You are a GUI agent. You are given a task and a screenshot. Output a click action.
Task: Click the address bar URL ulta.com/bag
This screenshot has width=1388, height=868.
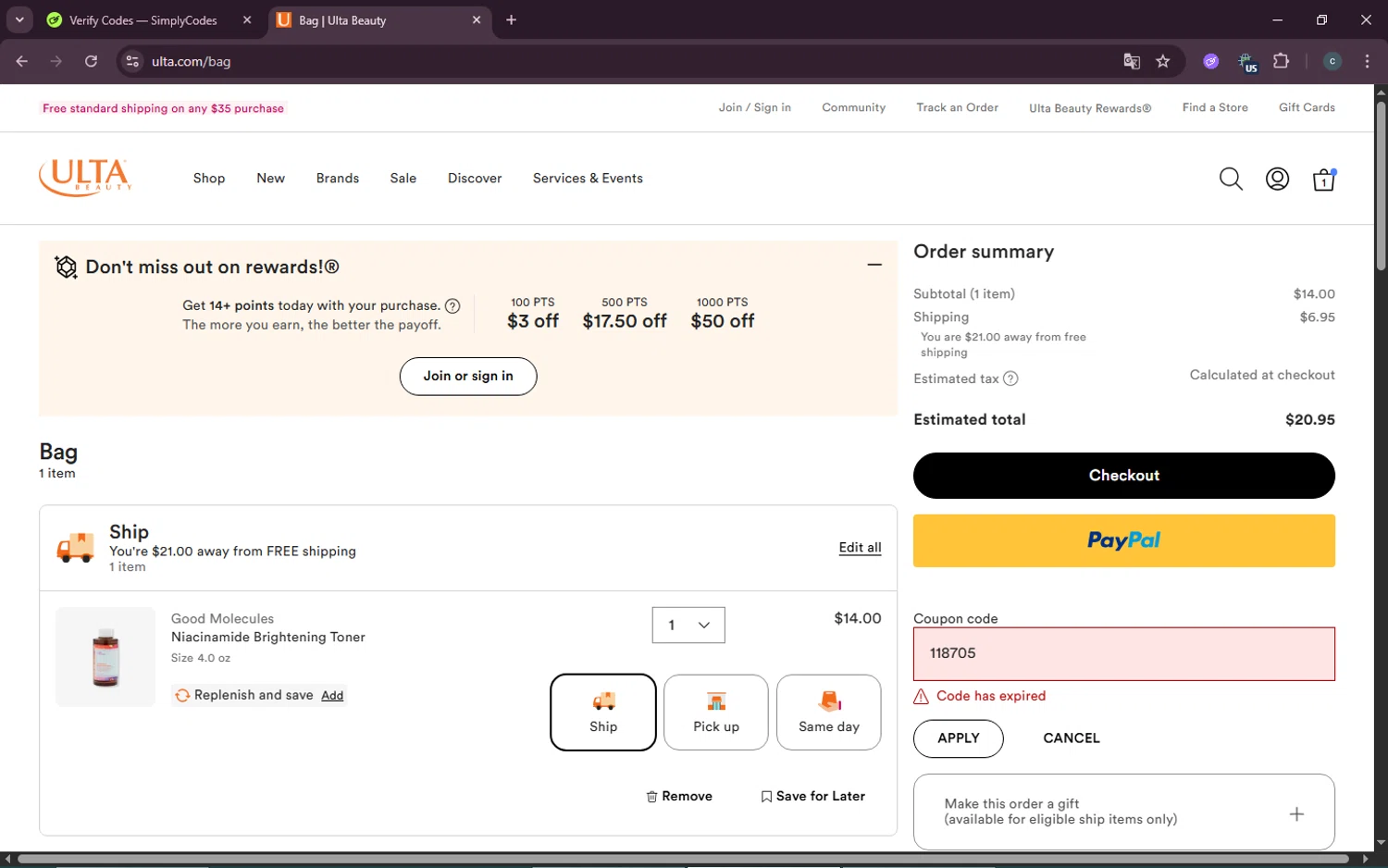192,62
